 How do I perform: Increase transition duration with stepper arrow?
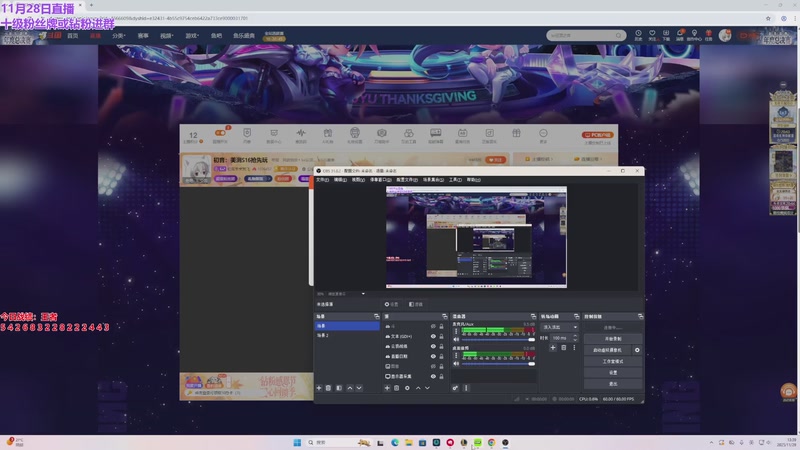click(576, 336)
